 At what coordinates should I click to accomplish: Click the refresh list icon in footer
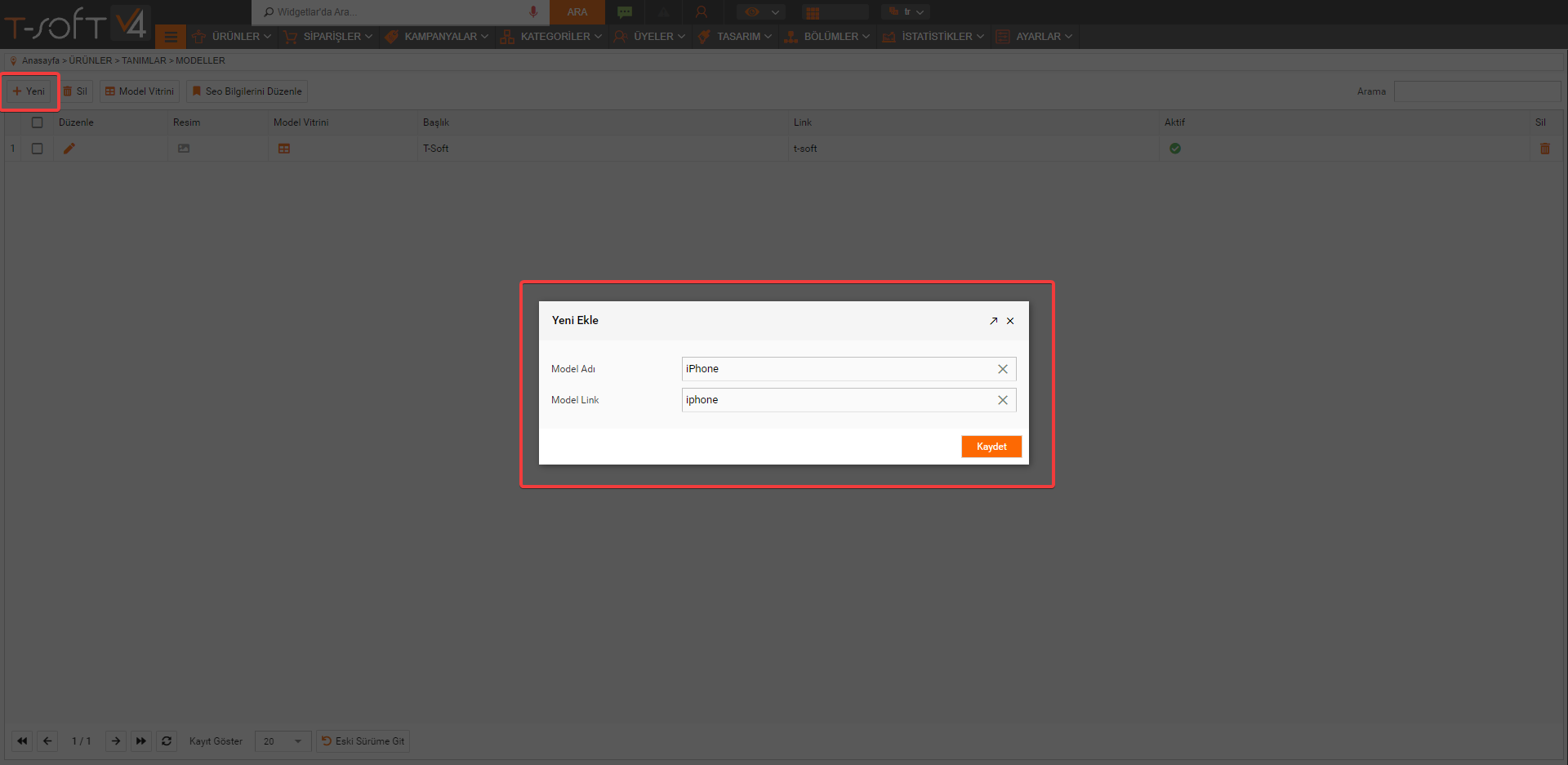tap(167, 741)
